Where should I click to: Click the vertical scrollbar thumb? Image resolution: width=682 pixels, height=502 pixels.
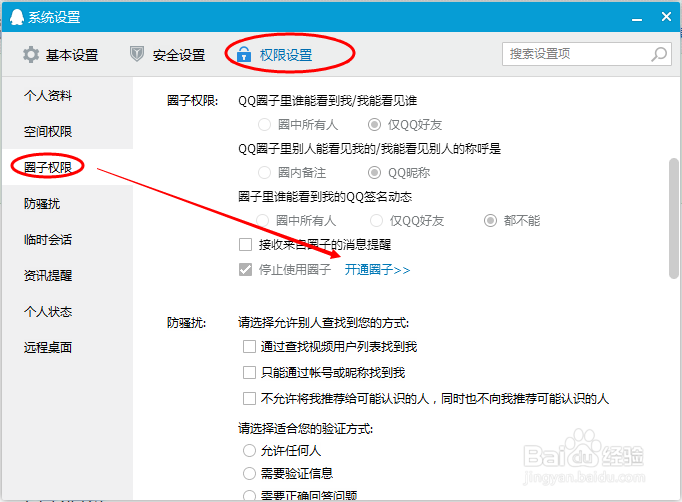[x=674, y=218]
